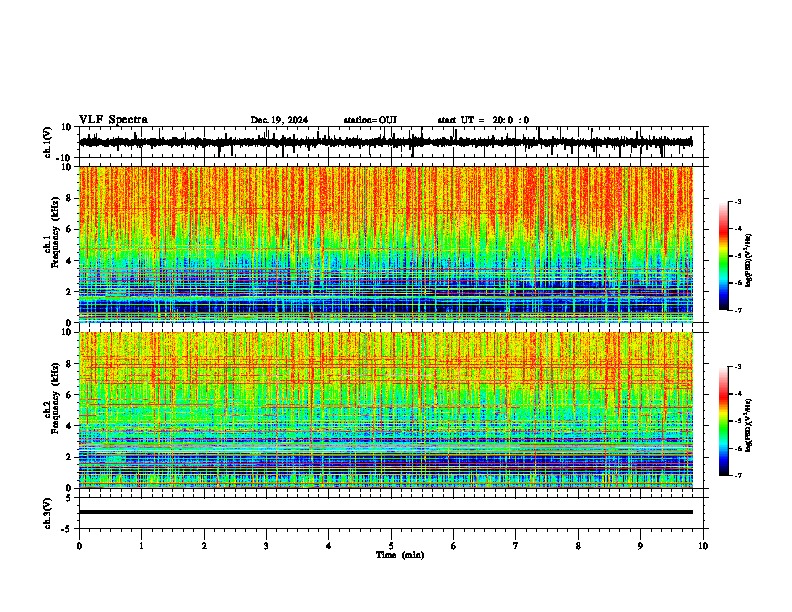The width and height of the screenshot is (792, 612).
Task: Click the "-7" label on ch.2 color scale
Action: tap(738, 475)
